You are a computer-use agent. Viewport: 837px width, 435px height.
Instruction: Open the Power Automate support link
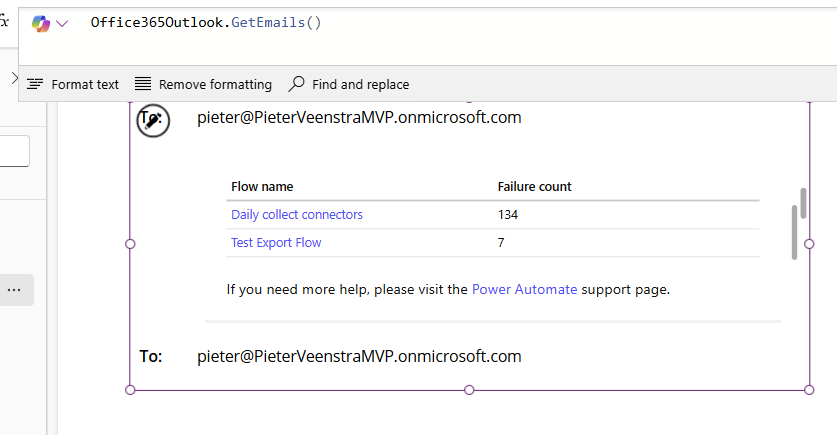(524, 289)
